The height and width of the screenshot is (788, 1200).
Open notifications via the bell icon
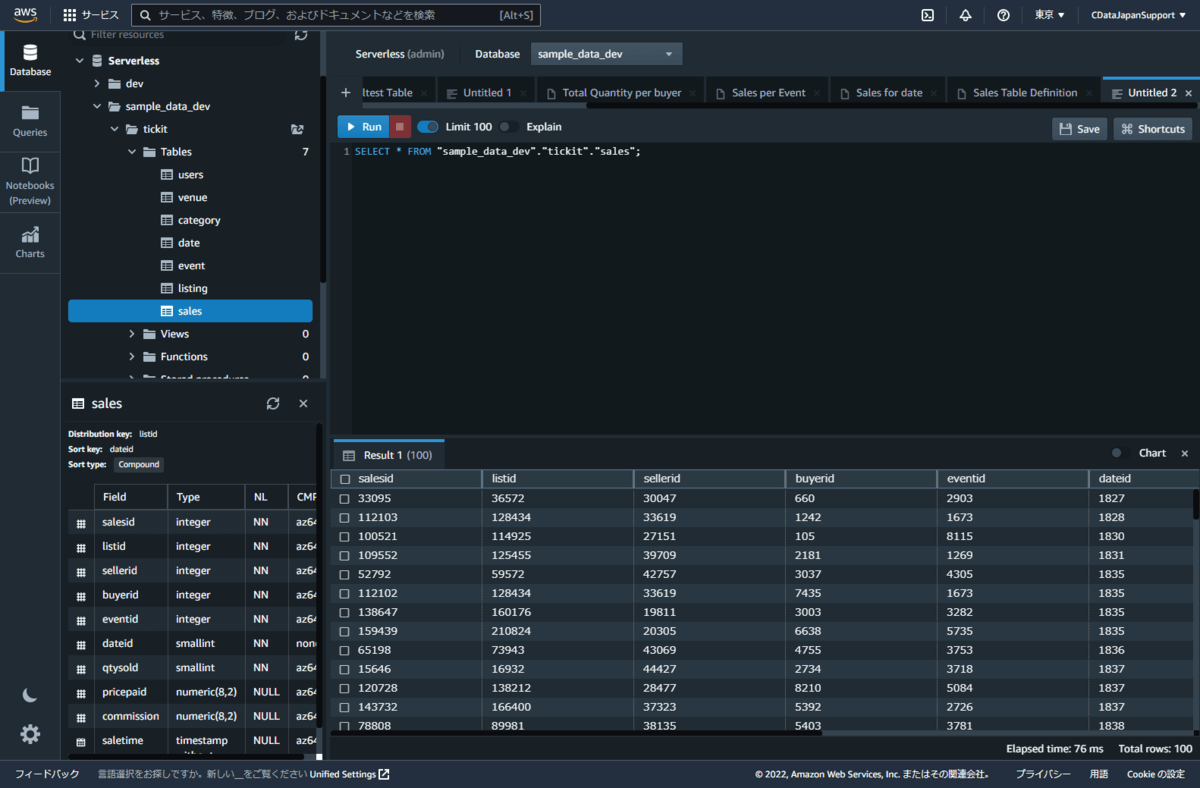coord(965,15)
